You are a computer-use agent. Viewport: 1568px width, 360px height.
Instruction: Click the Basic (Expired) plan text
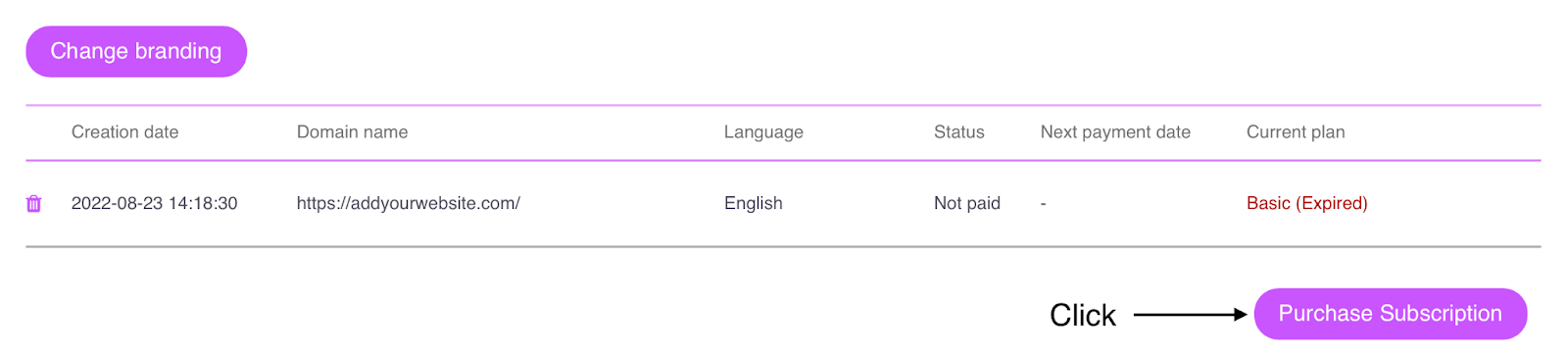1307,203
